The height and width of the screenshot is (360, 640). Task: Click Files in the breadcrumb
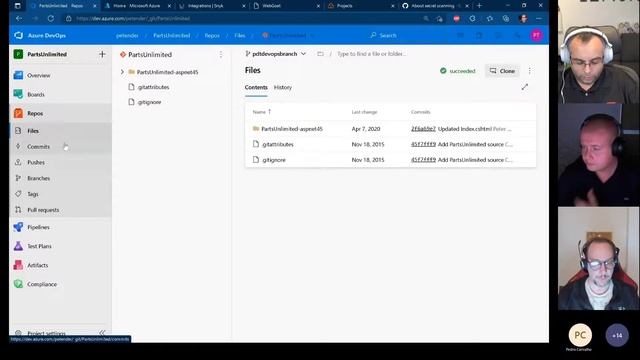tap(240, 36)
